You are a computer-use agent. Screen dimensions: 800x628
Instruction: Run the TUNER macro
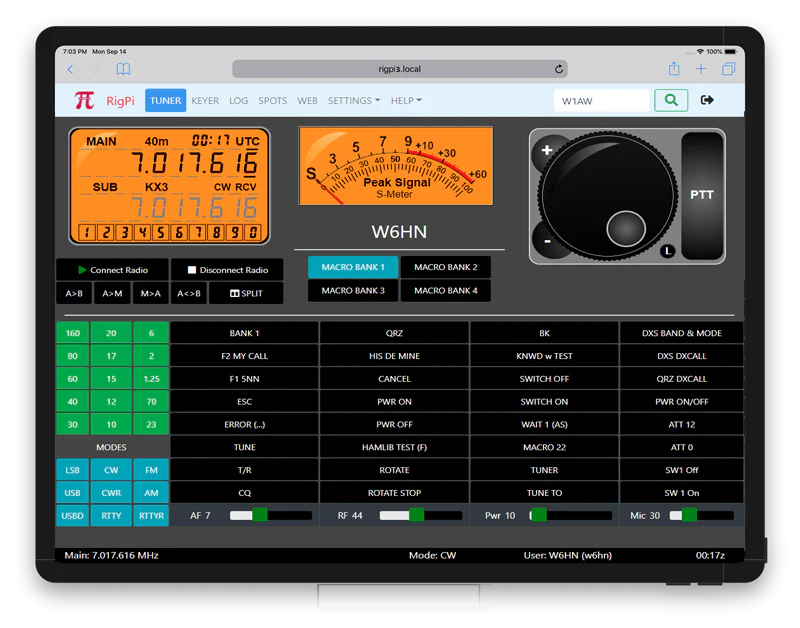[544, 470]
